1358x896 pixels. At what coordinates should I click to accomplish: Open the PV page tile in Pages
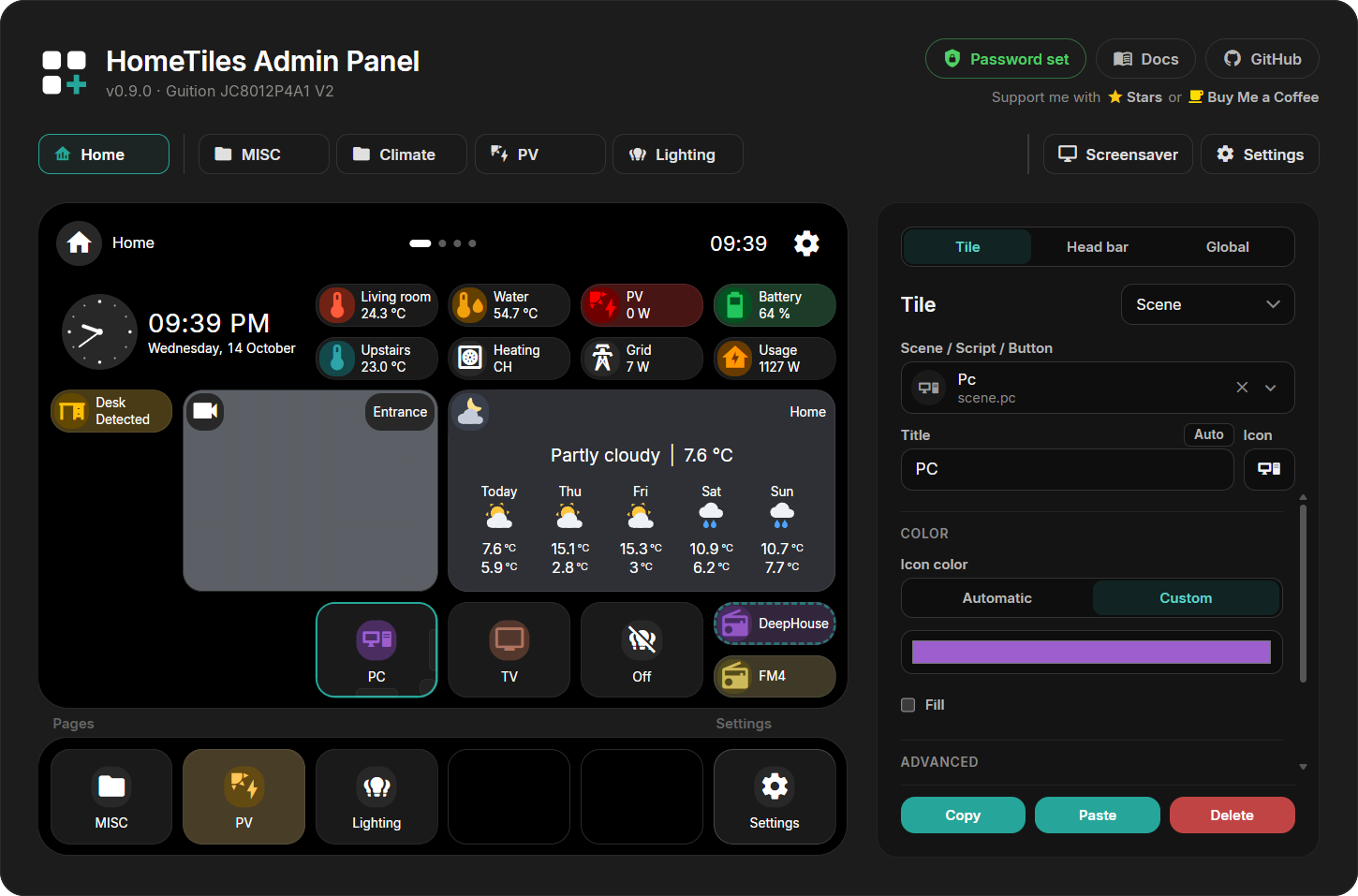click(x=244, y=797)
